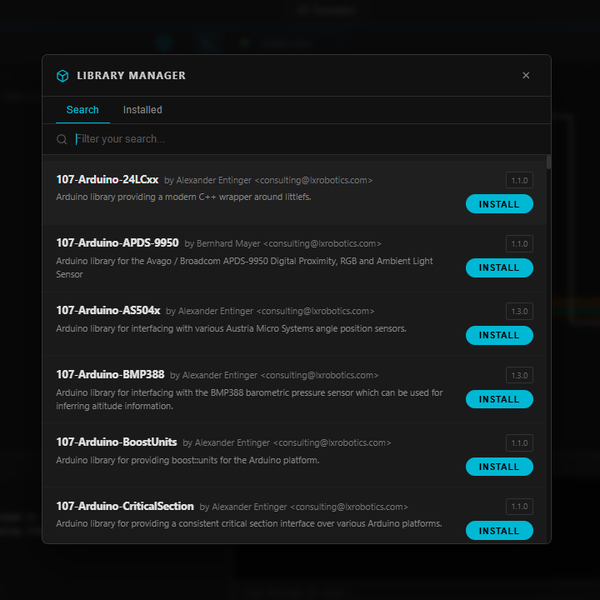Close the Library Manager dialog
600x600 pixels.
(526, 75)
